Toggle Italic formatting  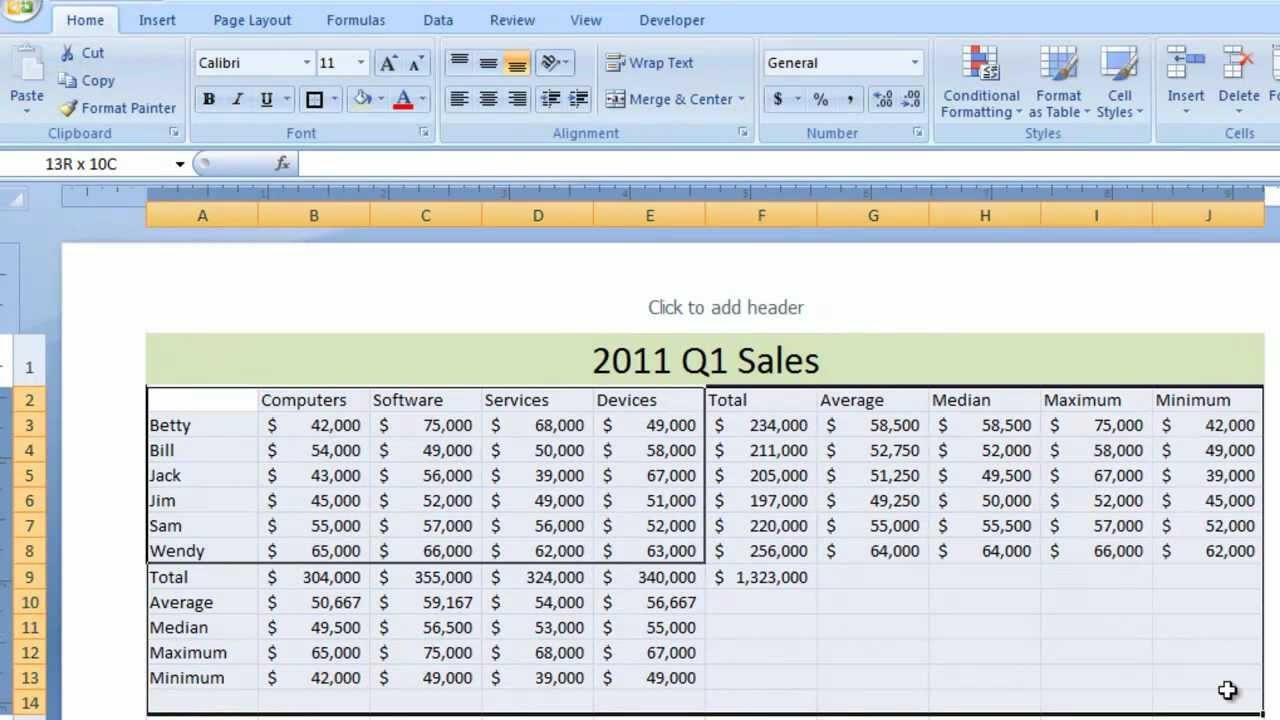pos(237,99)
